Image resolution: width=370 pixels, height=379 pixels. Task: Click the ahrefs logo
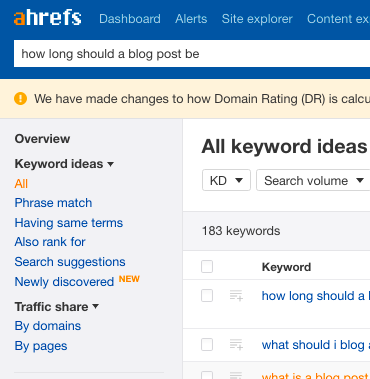(x=48, y=18)
